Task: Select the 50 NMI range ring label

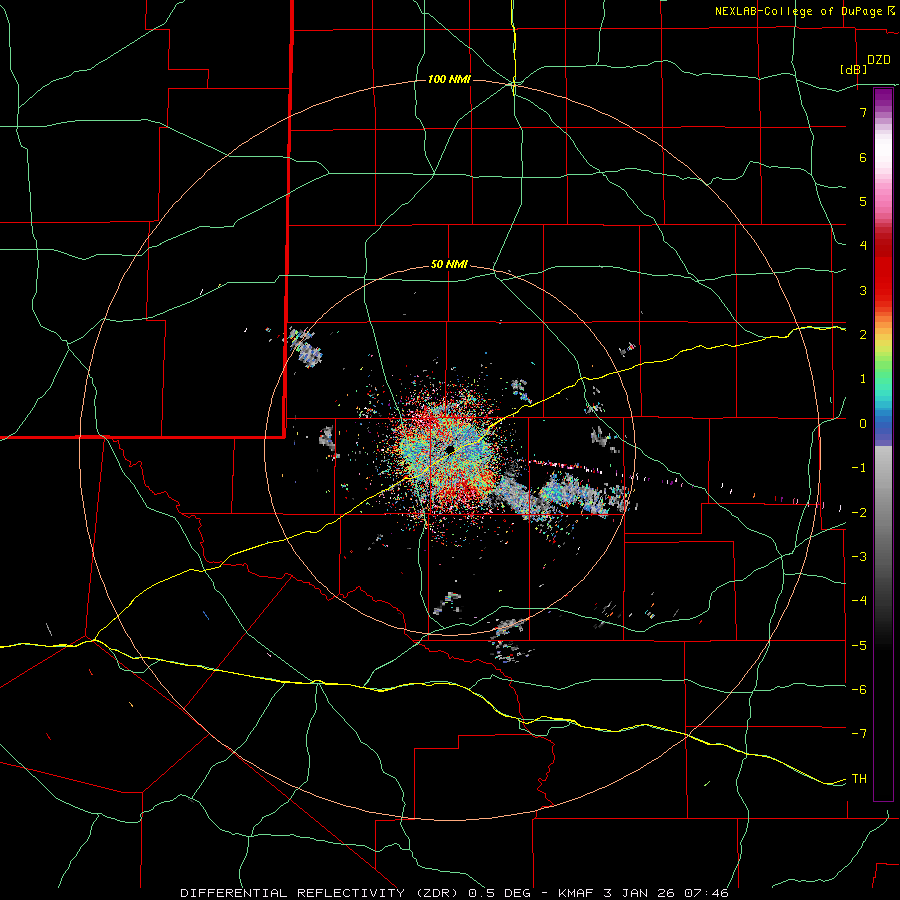Action: (449, 264)
